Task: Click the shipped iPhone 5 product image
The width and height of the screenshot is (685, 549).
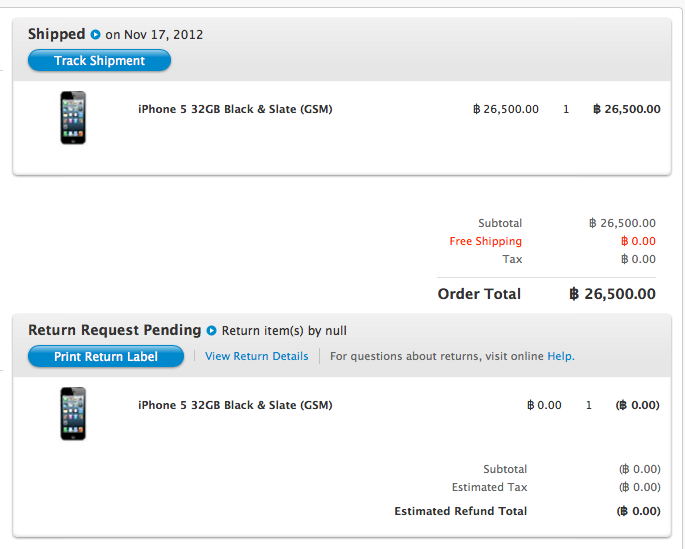Action: [73, 117]
